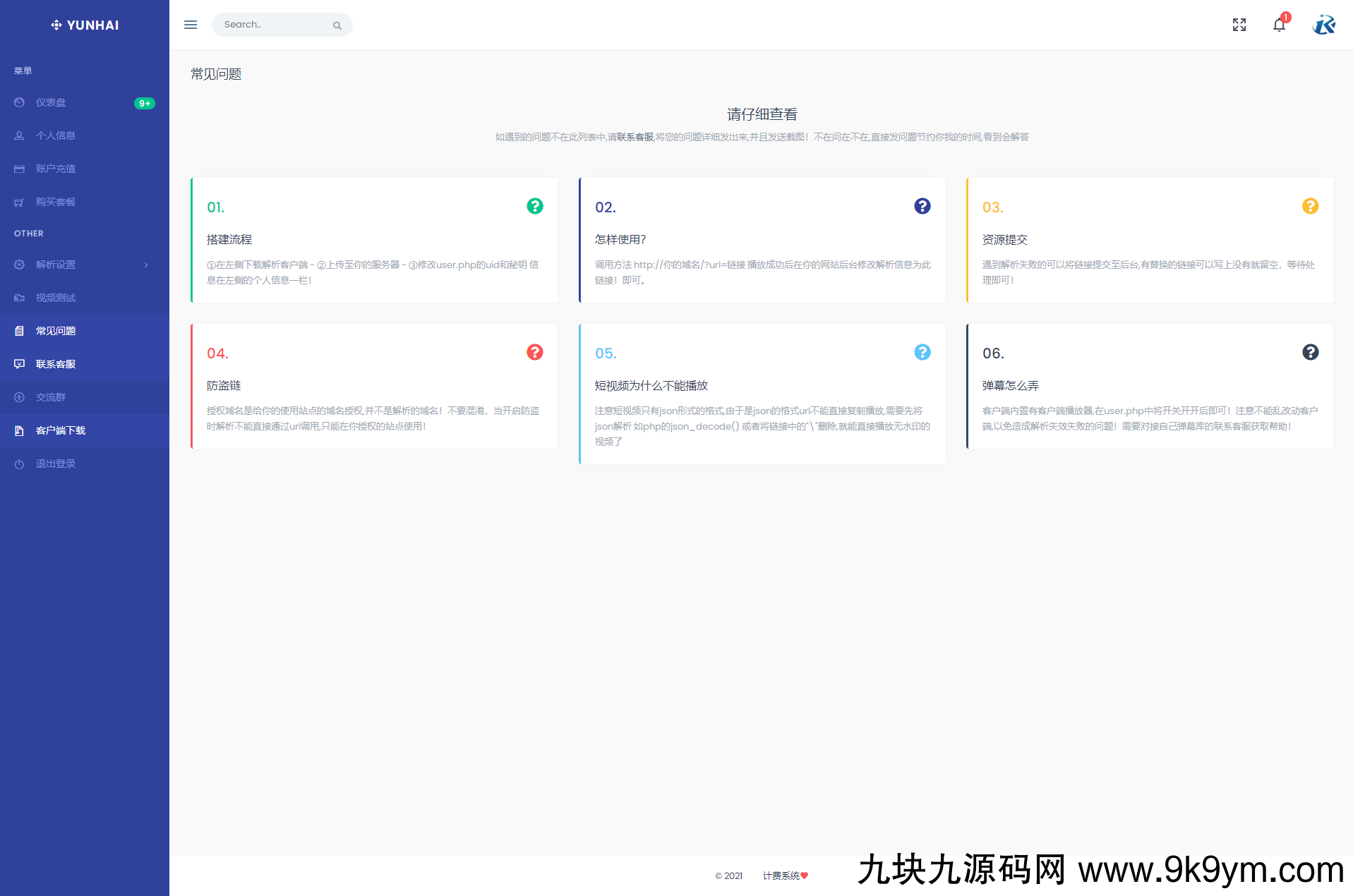Click the search magnifier icon
The image size is (1353, 896).
point(337,25)
